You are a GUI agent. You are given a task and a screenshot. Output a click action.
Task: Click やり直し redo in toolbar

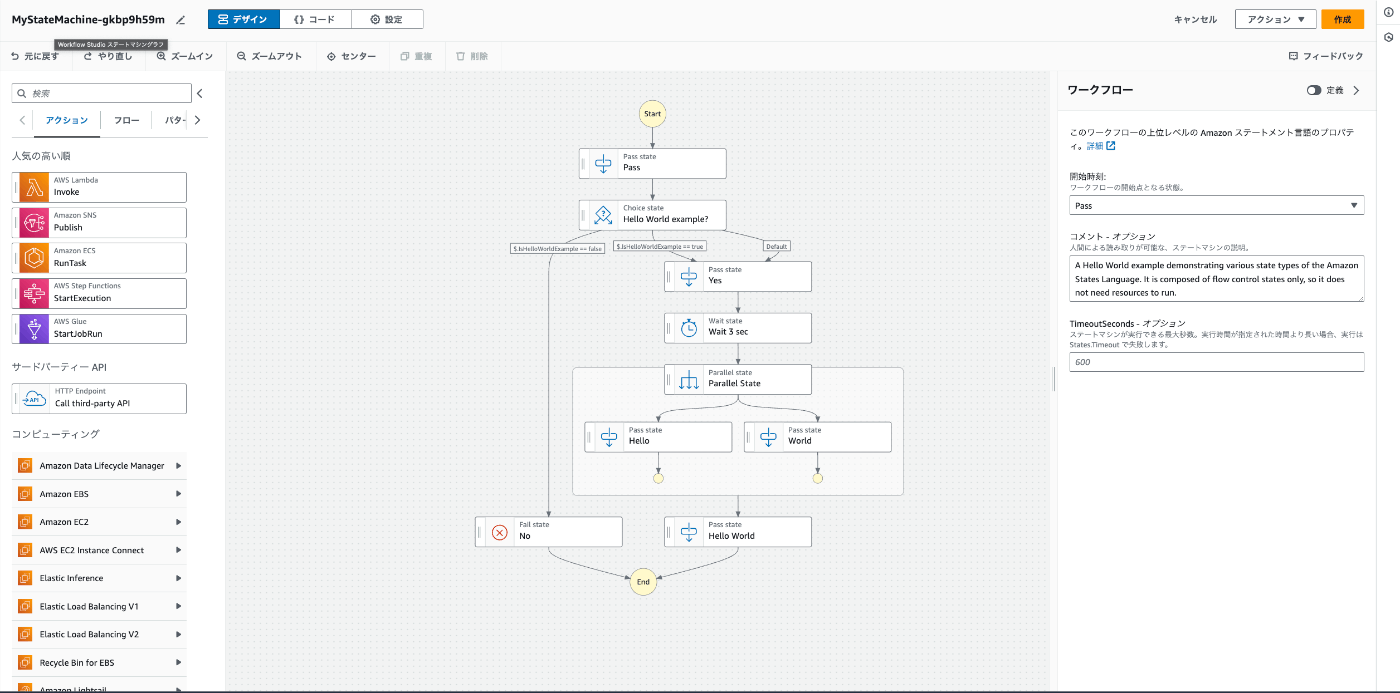(108, 56)
